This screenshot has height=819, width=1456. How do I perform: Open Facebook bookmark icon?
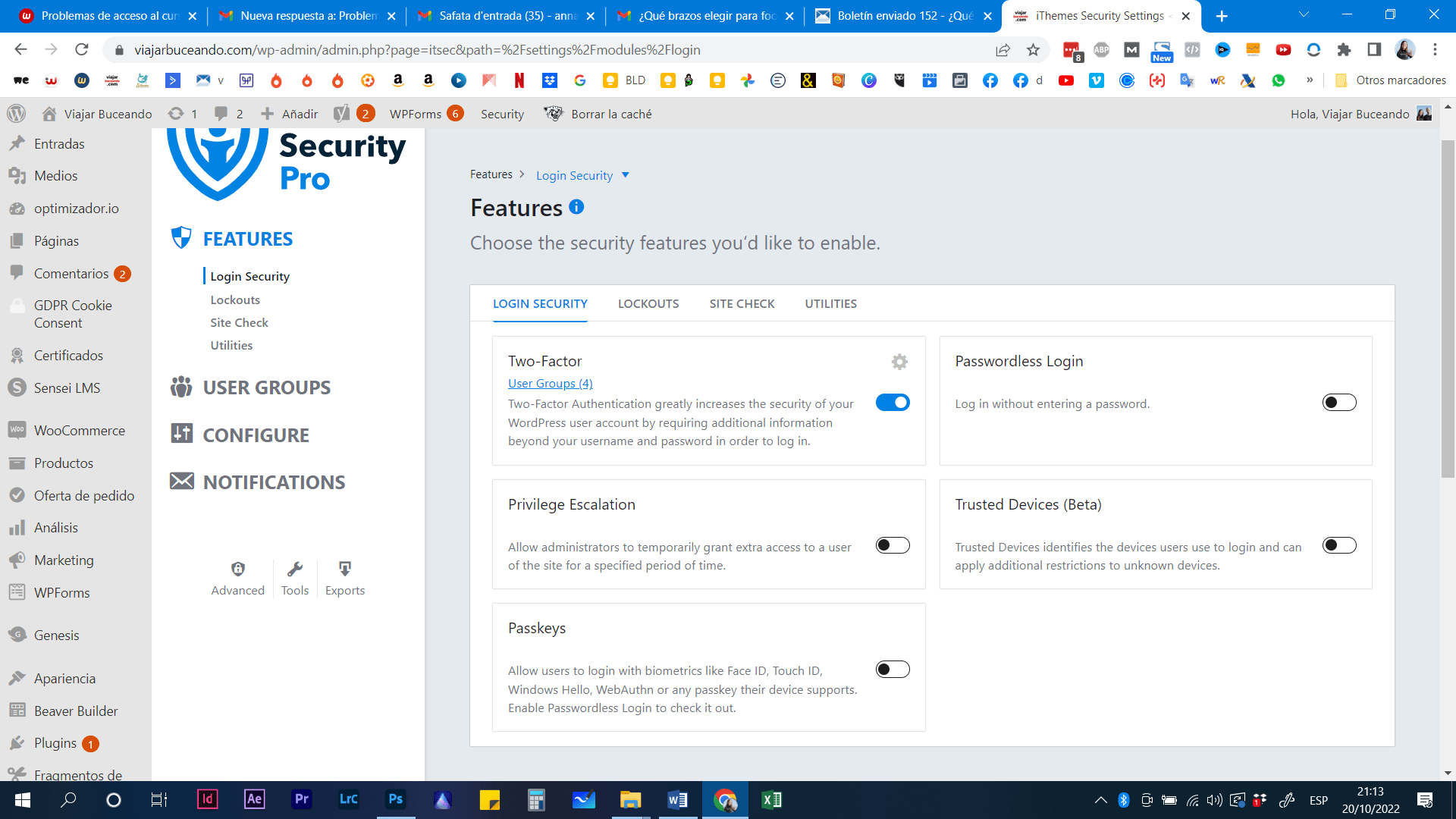(990, 80)
